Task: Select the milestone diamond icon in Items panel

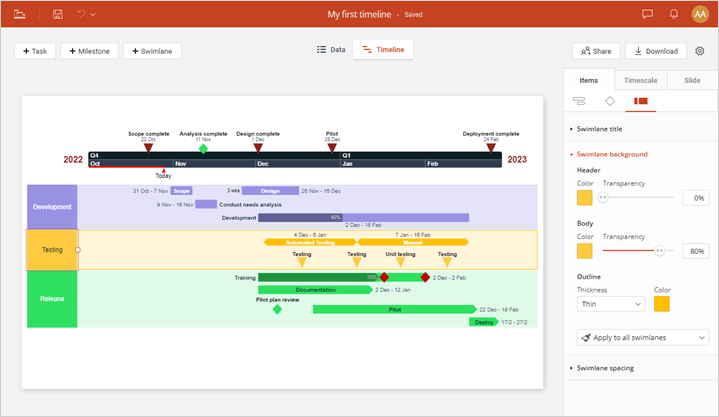Action: pyautogui.click(x=610, y=101)
